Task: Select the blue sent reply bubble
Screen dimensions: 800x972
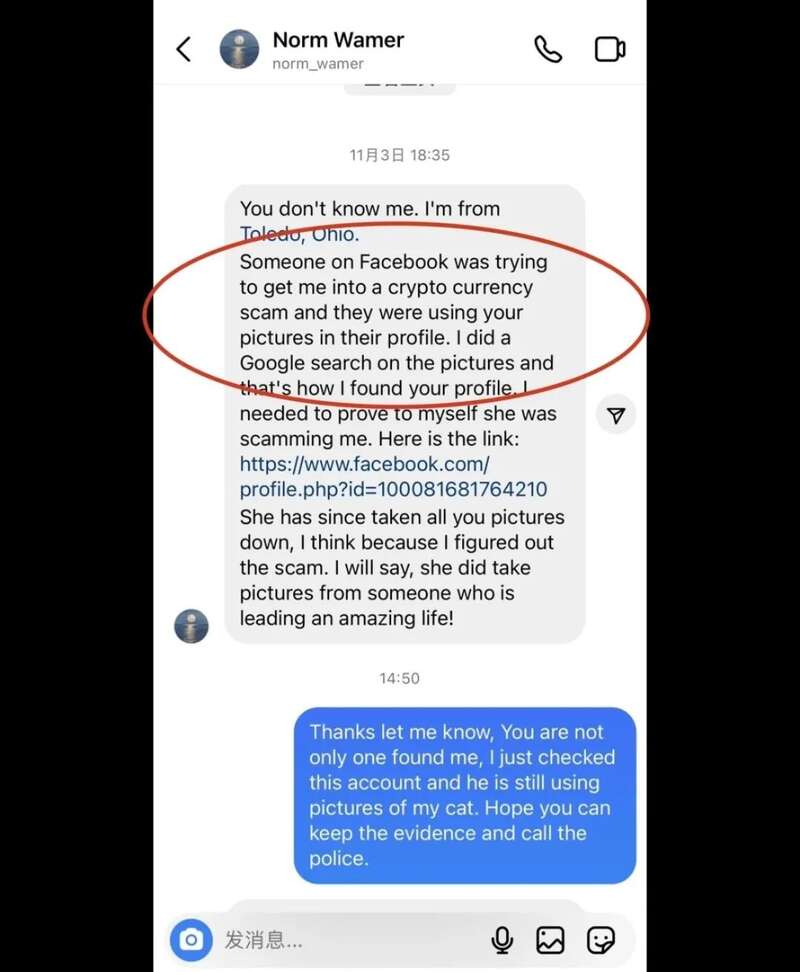Action: click(x=465, y=795)
